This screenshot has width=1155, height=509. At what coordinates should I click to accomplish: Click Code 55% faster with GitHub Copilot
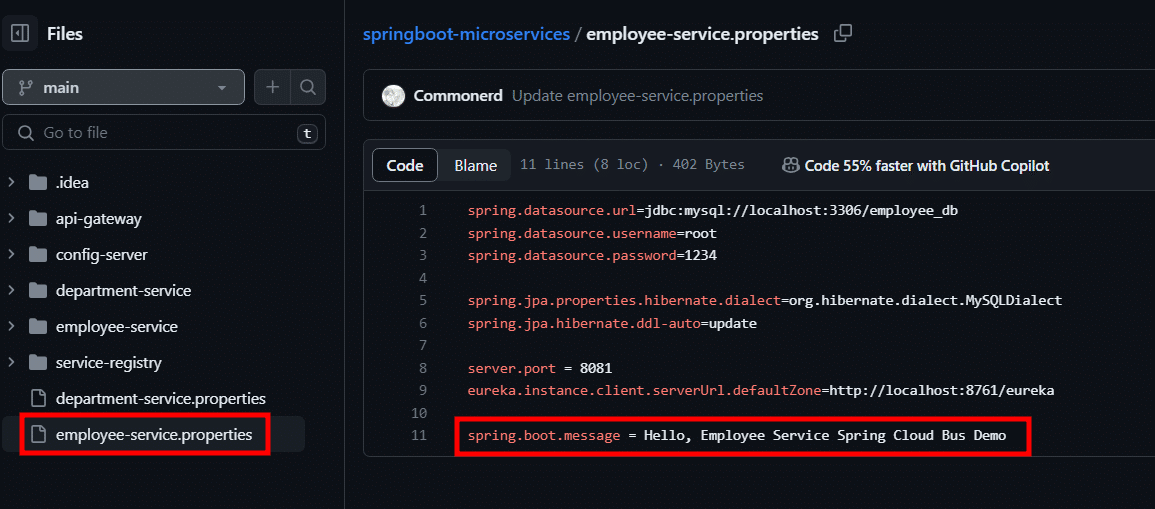927,166
